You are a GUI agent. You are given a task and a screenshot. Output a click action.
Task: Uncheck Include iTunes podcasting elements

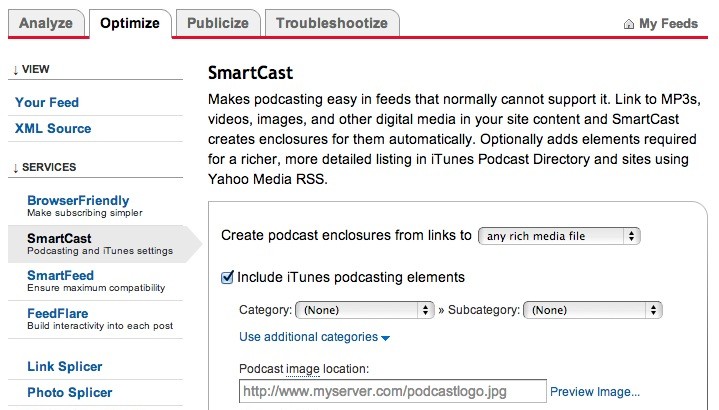pos(227,277)
